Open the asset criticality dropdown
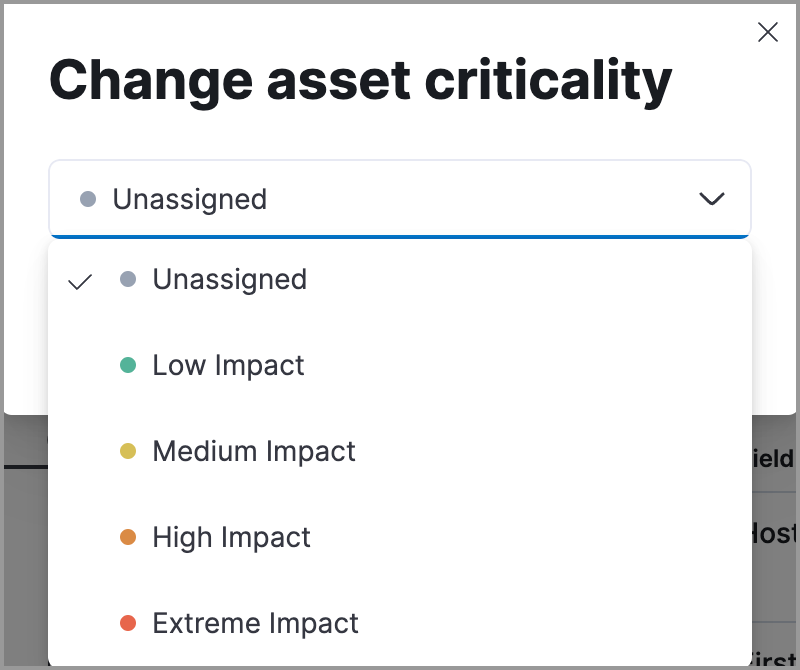Viewport: 800px width, 670px height. (x=400, y=199)
